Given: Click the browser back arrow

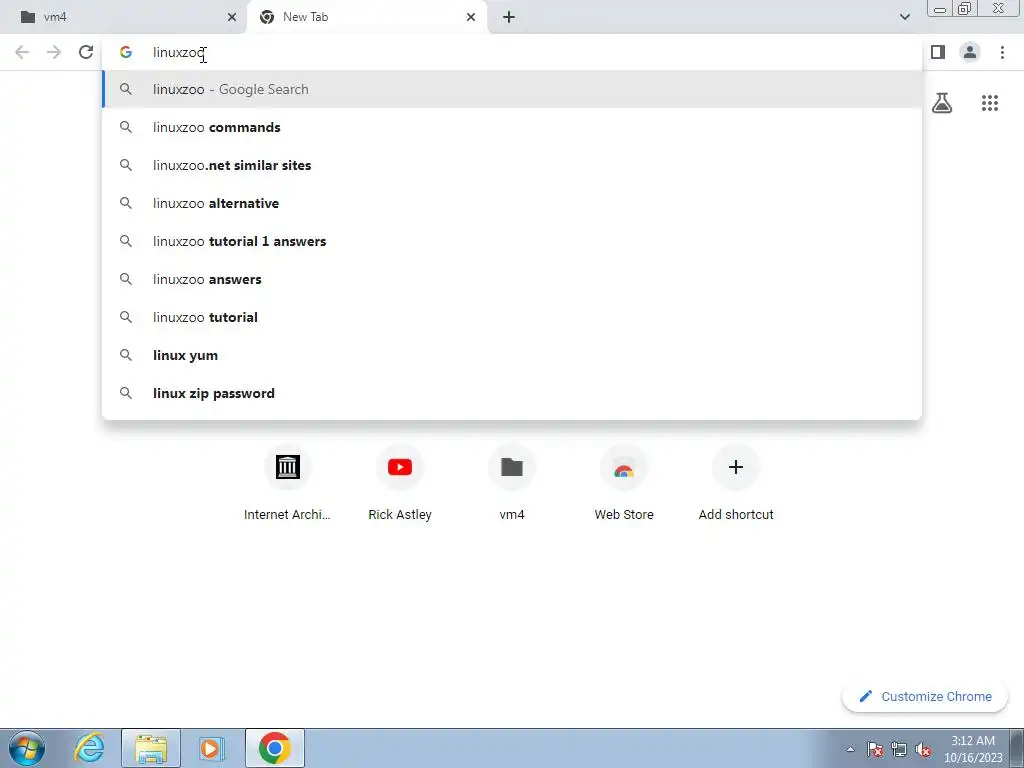Looking at the screenshot, I should [x=22, y=52].
